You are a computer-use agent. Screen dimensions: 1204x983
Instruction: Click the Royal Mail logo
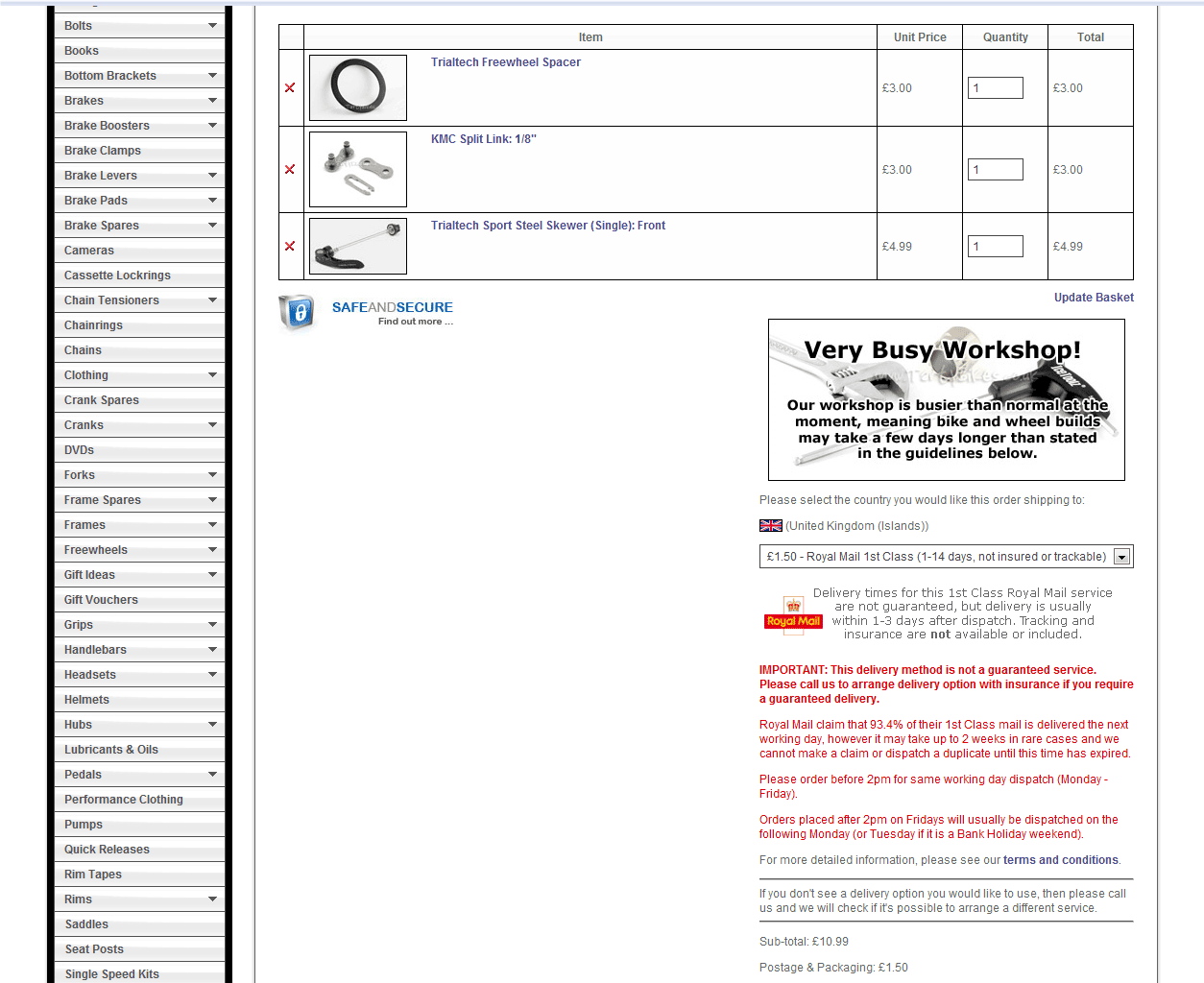coord(793,615)
